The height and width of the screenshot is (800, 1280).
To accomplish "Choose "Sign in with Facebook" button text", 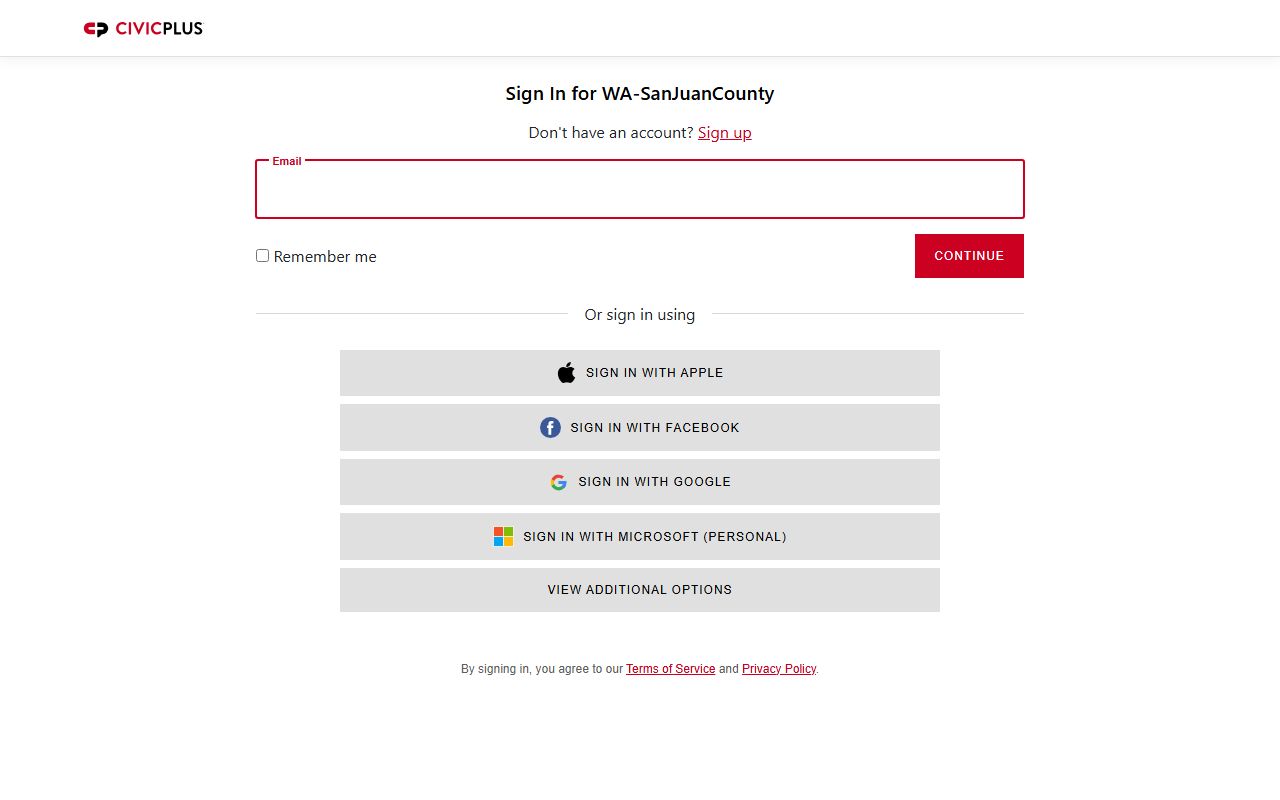I will pos(655,428).
